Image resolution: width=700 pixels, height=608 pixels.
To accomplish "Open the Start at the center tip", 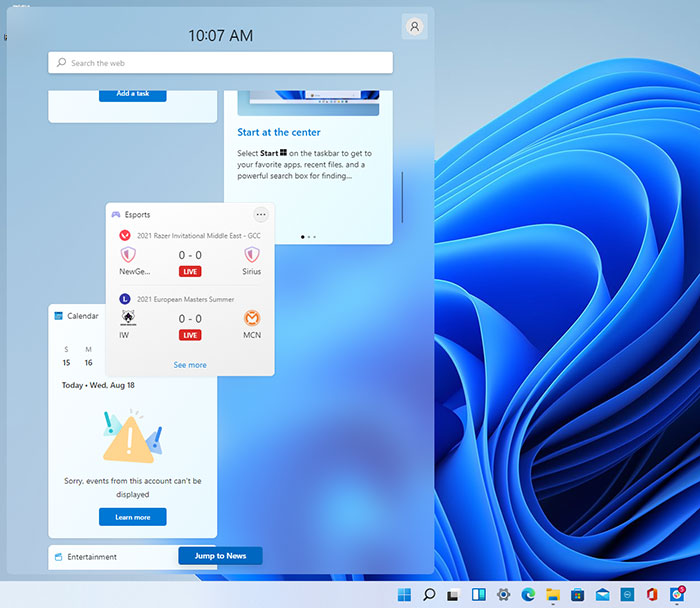I will [x=277, y=132].
